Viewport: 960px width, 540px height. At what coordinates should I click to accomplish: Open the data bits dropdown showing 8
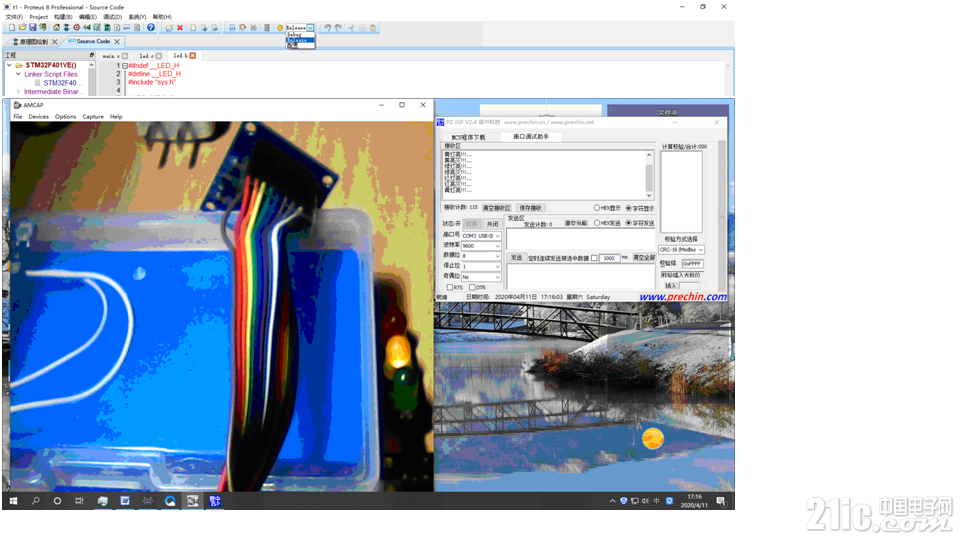click(481, 256)
